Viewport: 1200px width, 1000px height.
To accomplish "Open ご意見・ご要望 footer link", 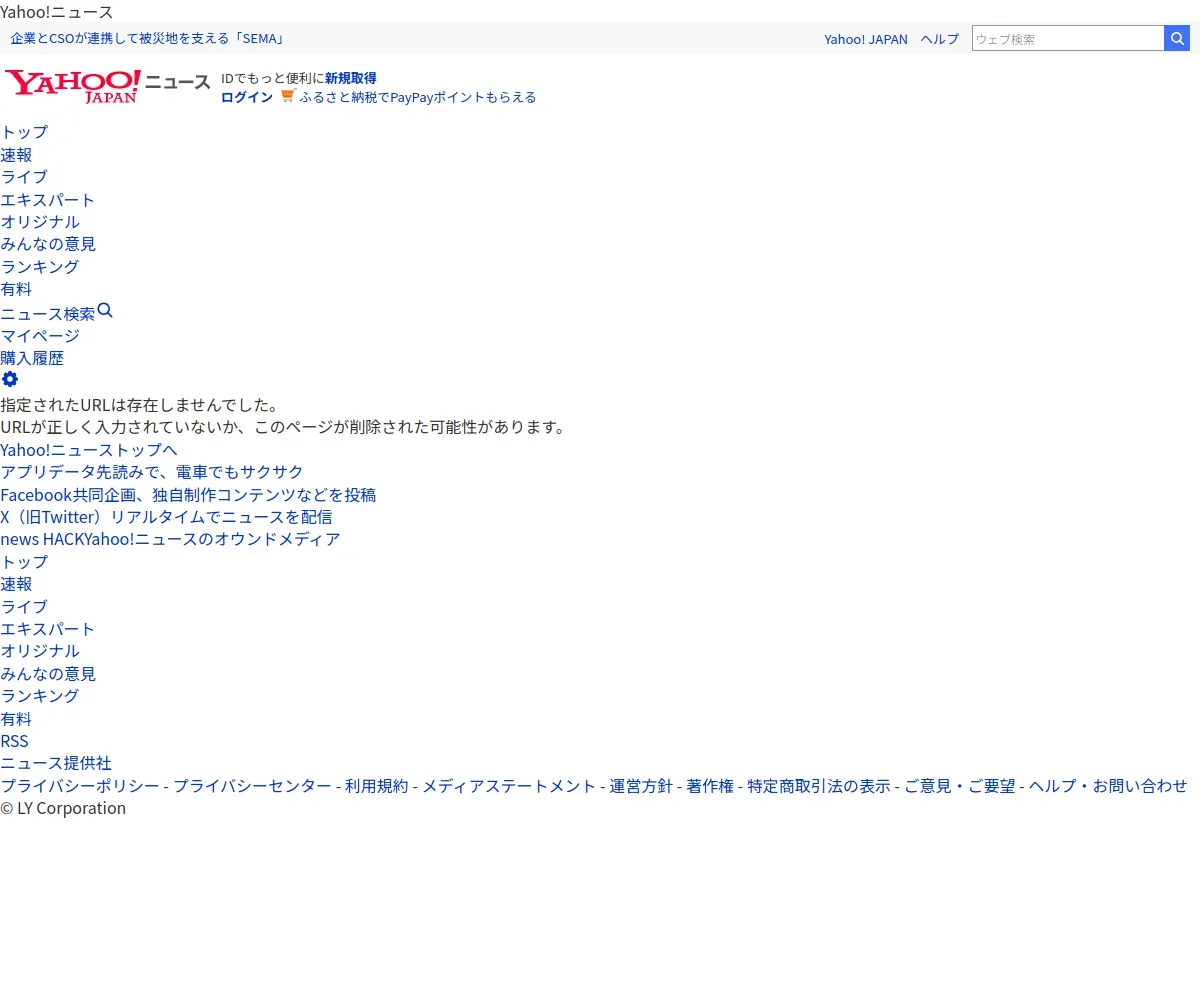I will [960, 786].
